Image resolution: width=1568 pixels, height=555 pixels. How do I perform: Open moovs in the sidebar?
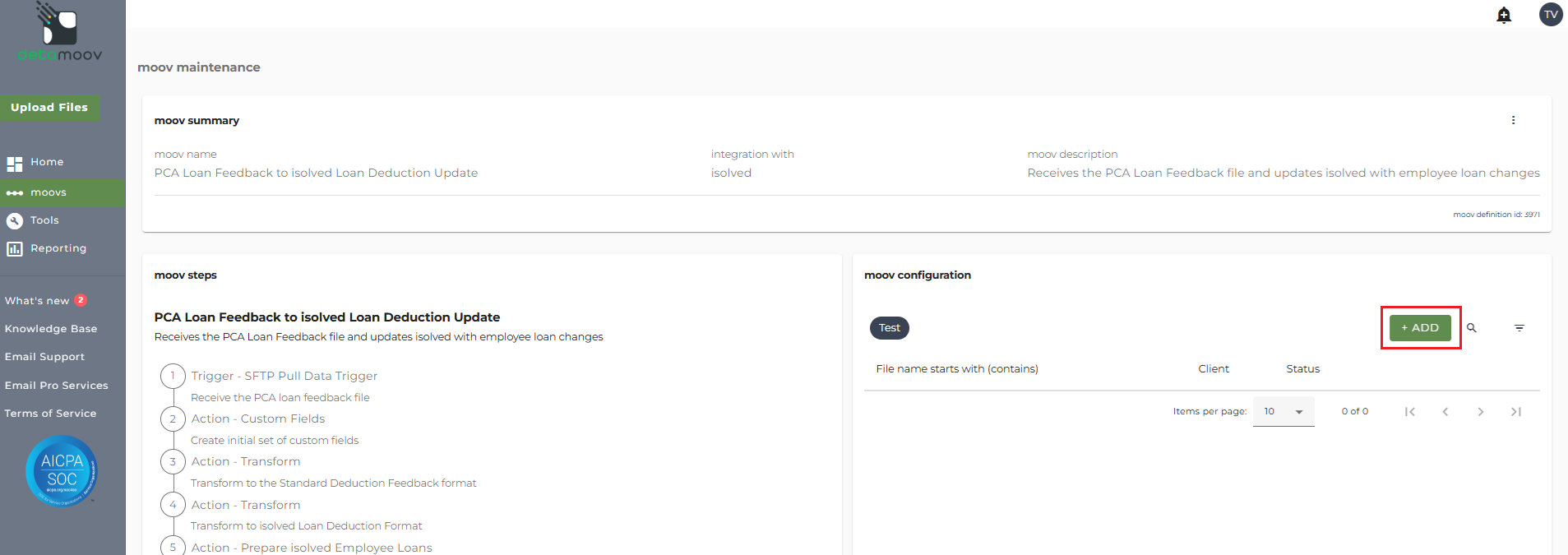click(62, 193)
